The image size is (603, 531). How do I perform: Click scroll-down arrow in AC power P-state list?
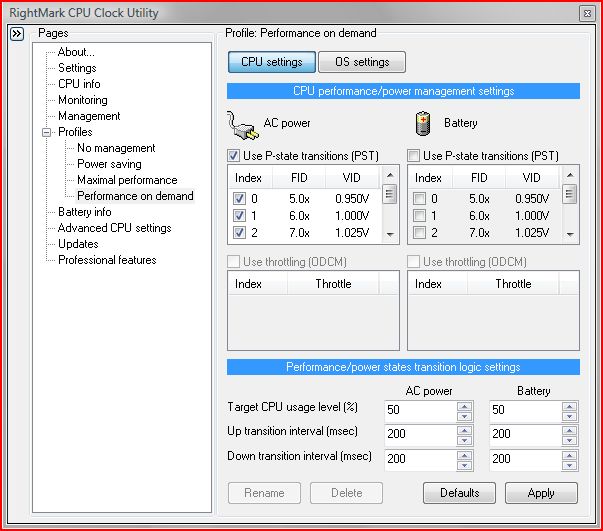(x=390, y=234)
